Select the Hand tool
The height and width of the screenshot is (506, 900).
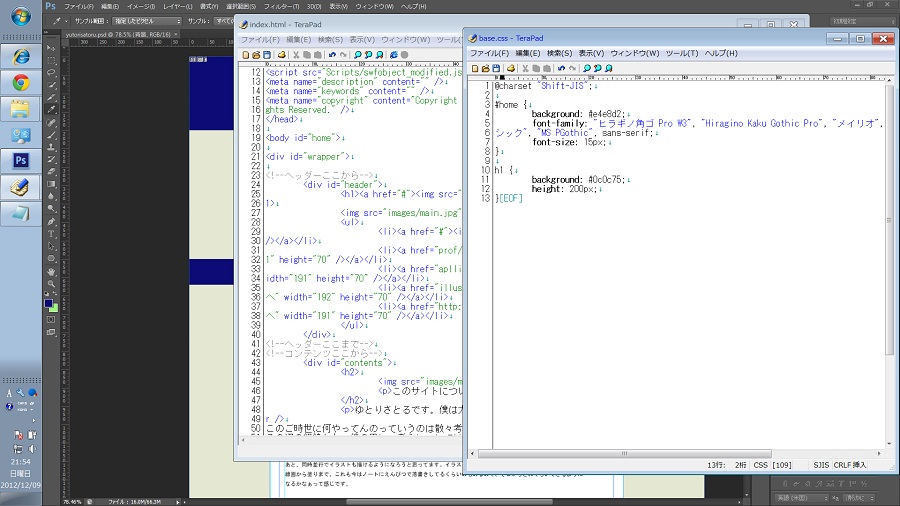(x=51, y=271)
